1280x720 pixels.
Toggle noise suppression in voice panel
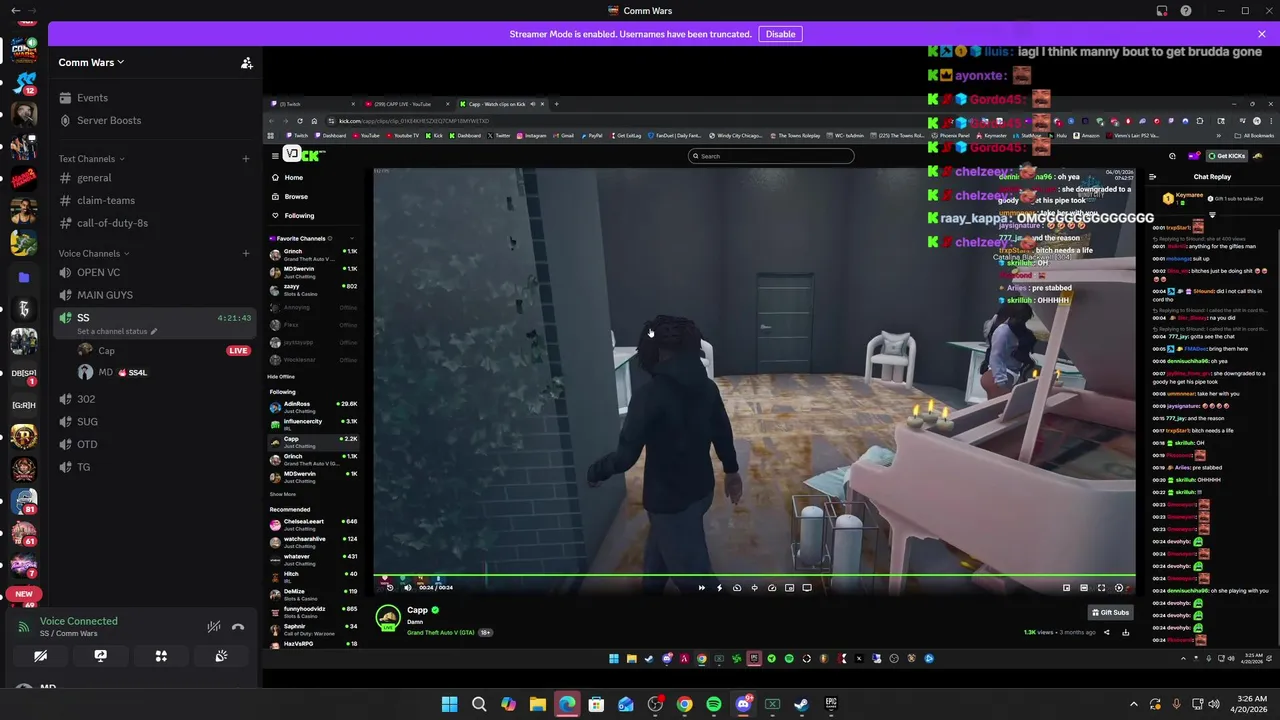point(213,627)
